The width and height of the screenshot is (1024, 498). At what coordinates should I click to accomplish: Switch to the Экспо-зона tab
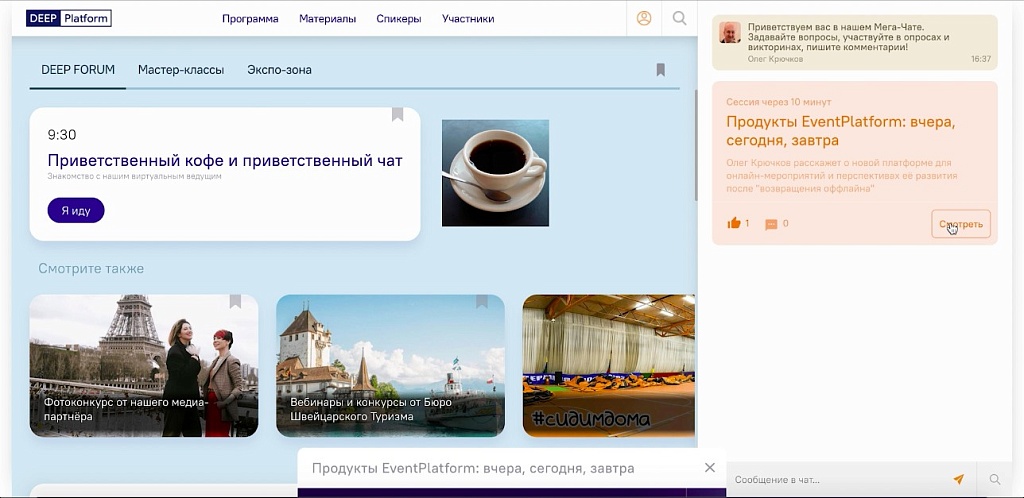pyautogui.click(x=279, y=70)
